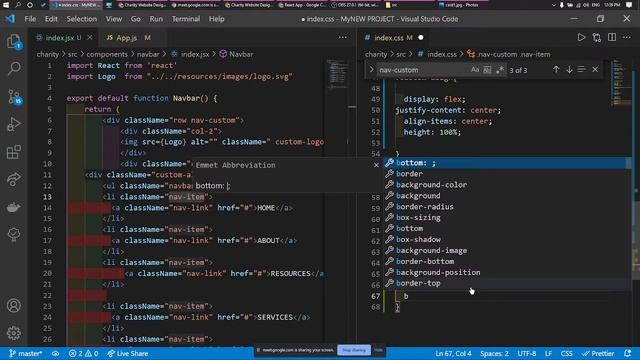640x360 pixels.
Task: Click Prettier status item
Action: (x=598, y=353)
